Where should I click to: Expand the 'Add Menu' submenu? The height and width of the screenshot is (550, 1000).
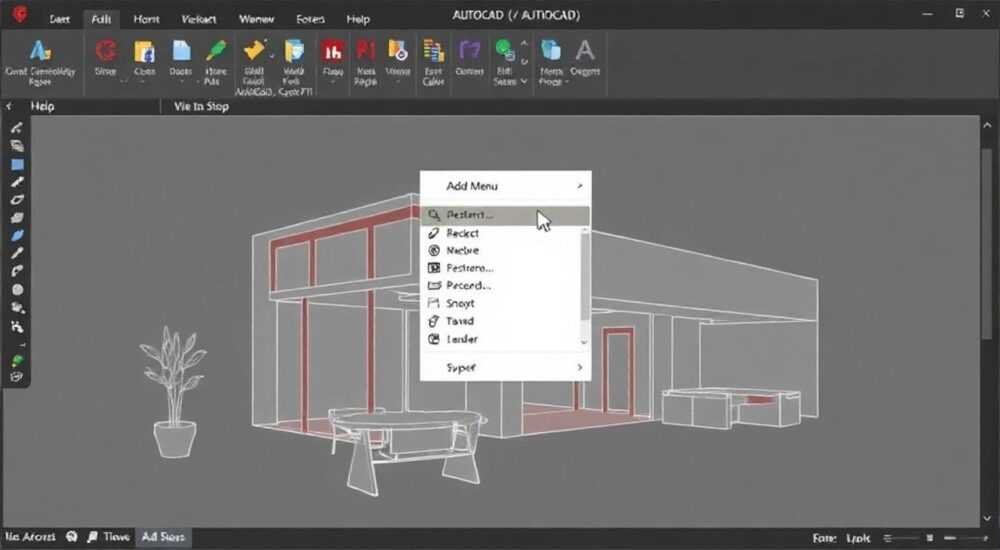point(505,186)
